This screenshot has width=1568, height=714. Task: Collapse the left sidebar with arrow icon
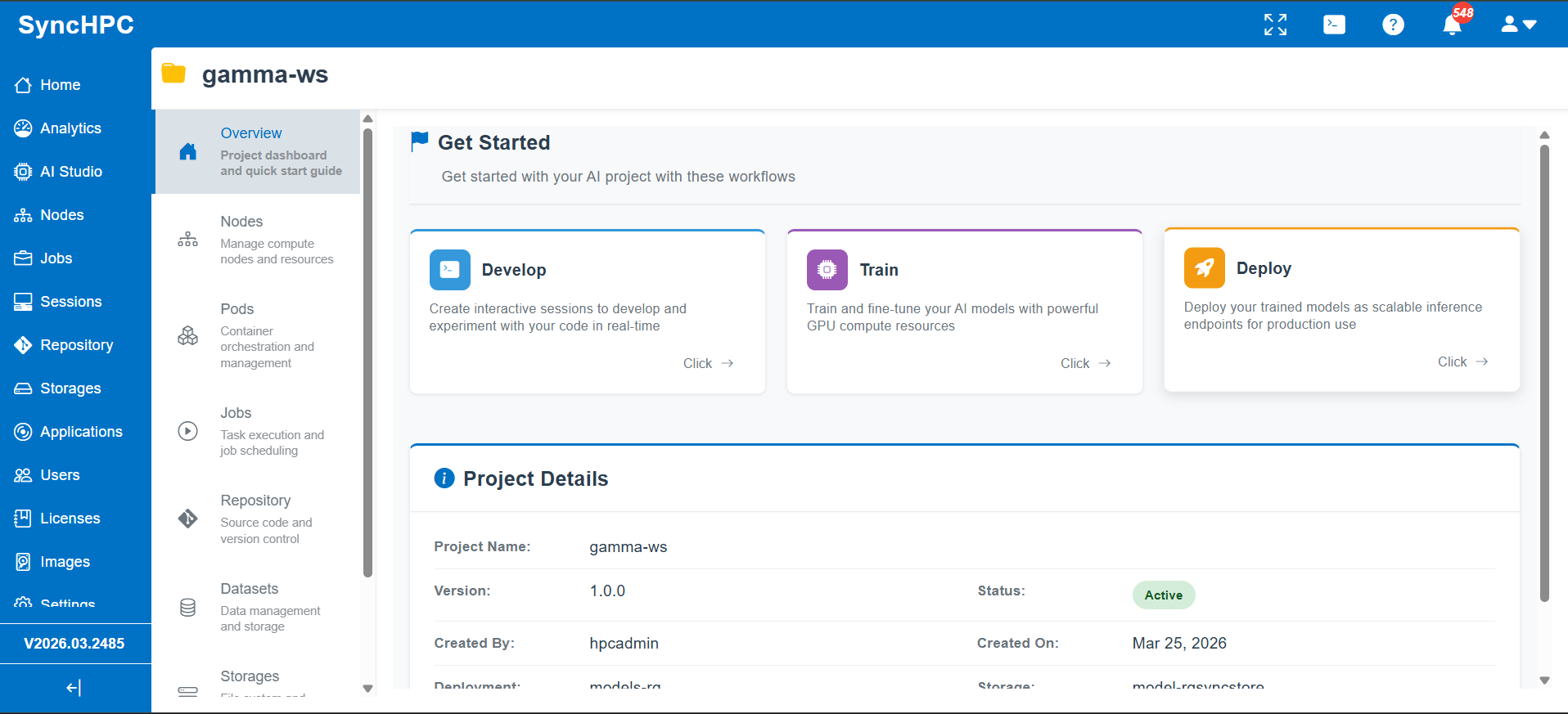(74, 688)
